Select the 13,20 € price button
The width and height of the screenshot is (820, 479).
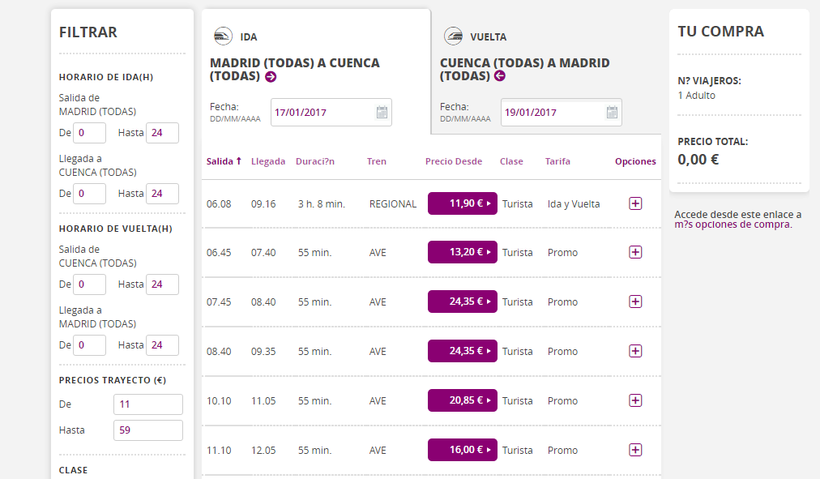[462, 252]
